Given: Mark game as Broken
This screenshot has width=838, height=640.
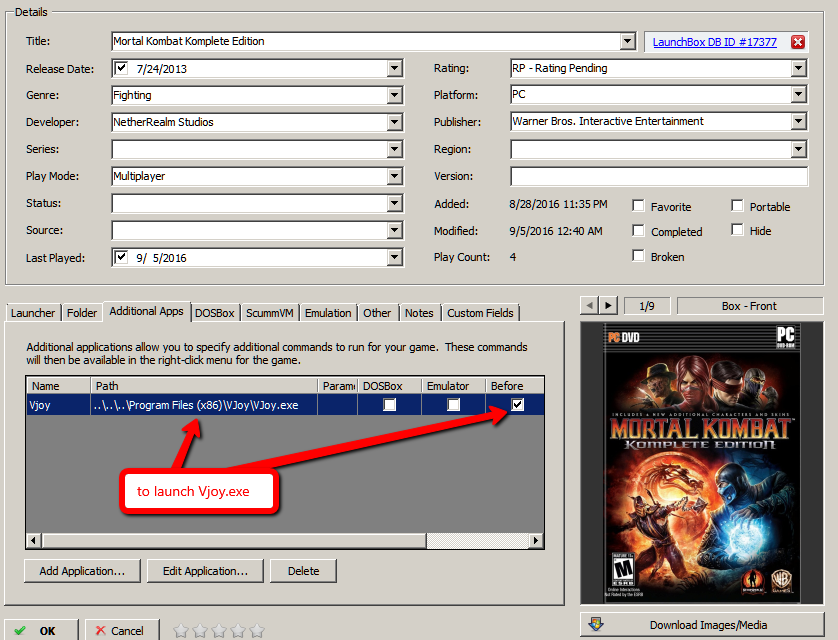Looking at the screenshot, I should pyautogui.click(x=638, y=255).
